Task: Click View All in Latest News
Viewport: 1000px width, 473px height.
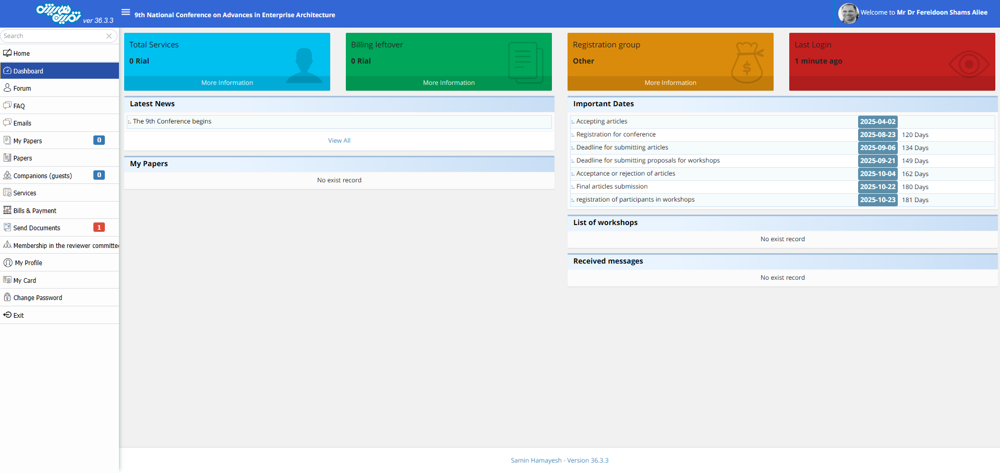Action: tap(339, 141)
